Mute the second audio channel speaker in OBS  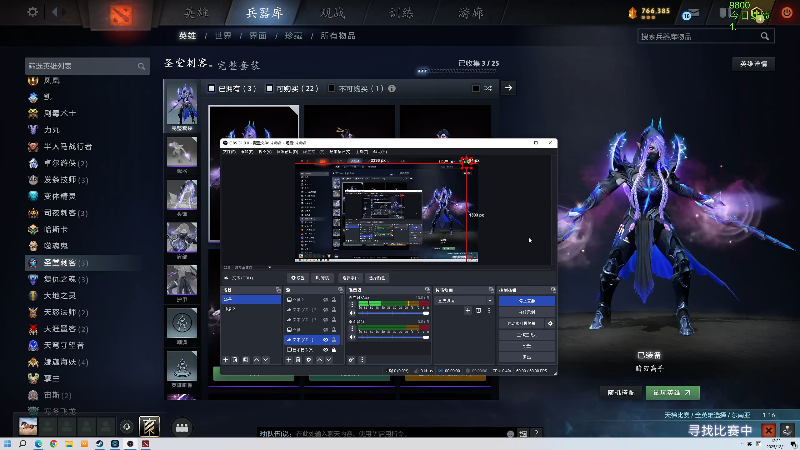click(352, 337)
